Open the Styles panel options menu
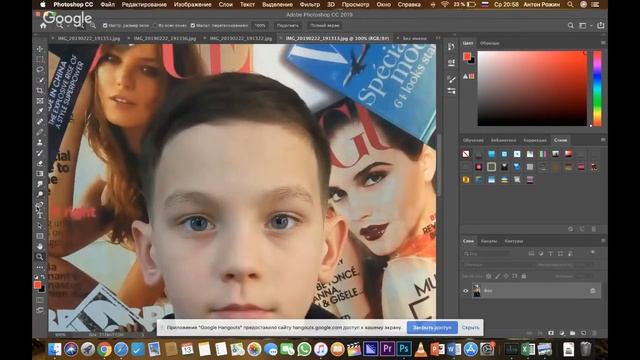 pyautogui.click(x=603, y=140)
